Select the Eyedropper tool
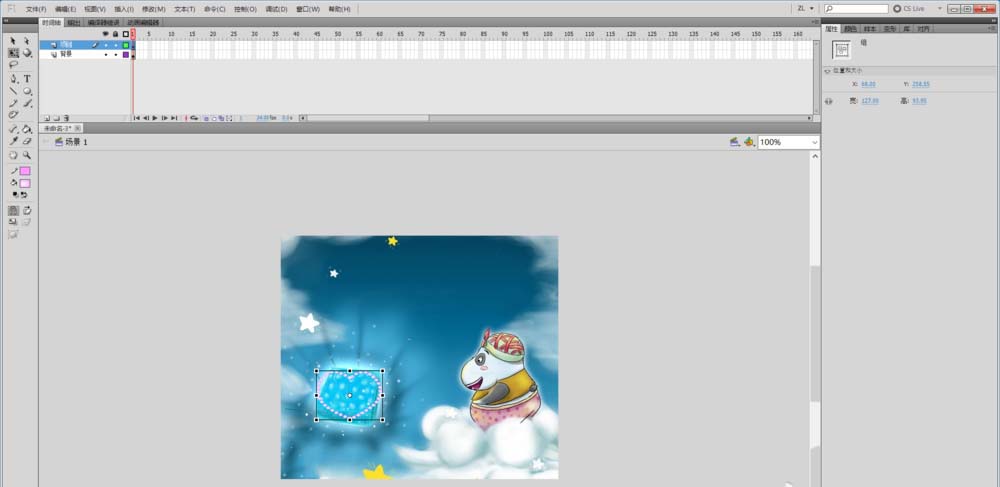The width and height of the screenshot is (1000, 487). 13,141
